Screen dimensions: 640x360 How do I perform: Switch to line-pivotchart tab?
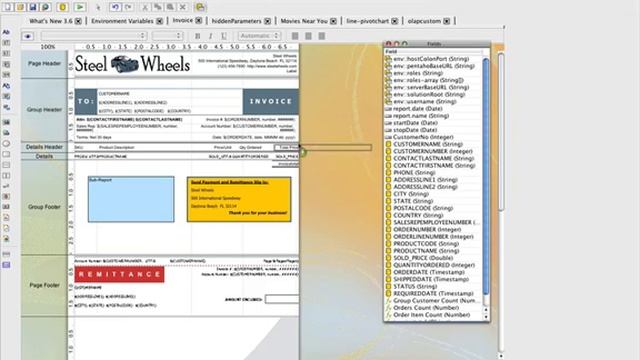pos(367,21)
